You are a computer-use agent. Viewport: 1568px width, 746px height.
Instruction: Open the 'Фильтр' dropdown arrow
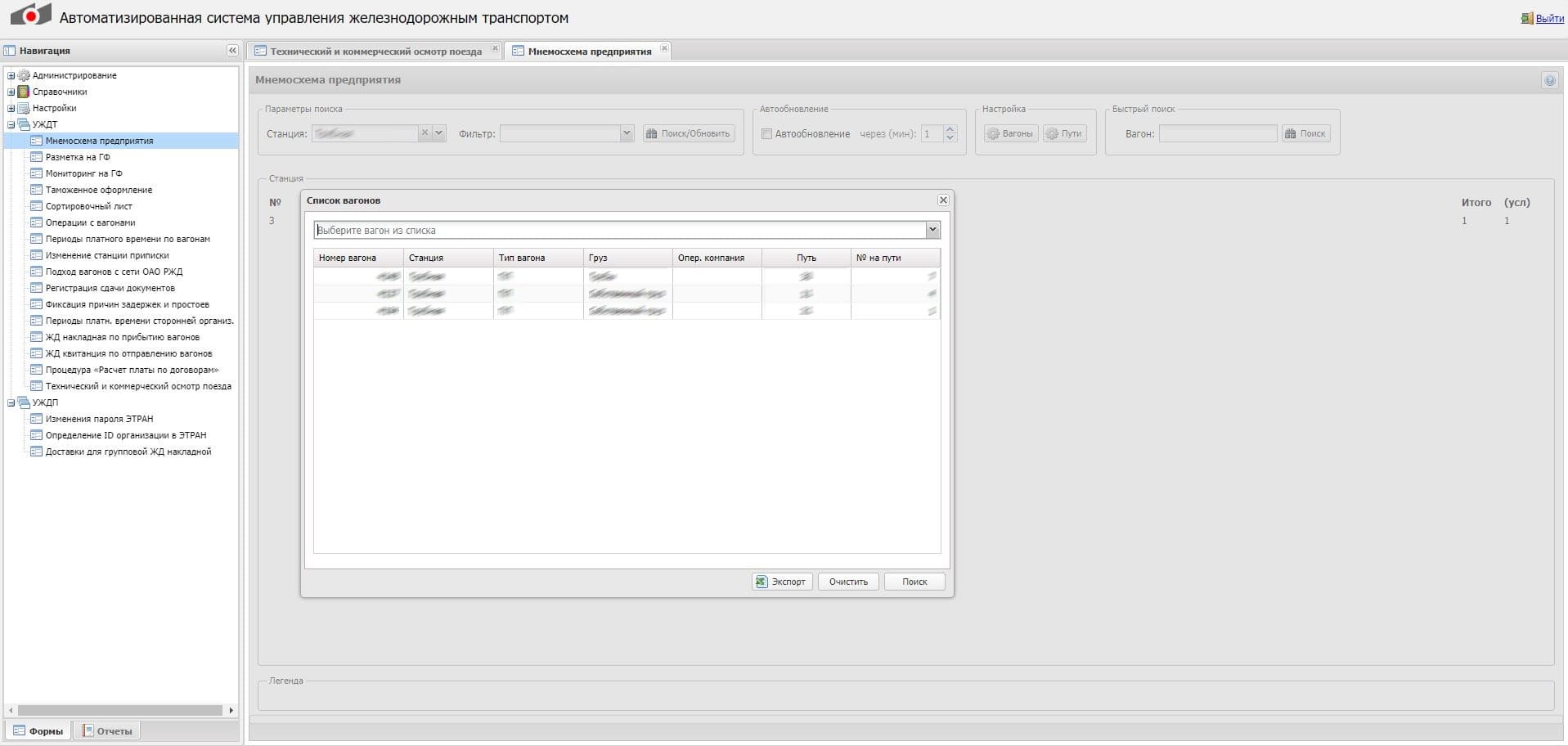coord(627,133)
